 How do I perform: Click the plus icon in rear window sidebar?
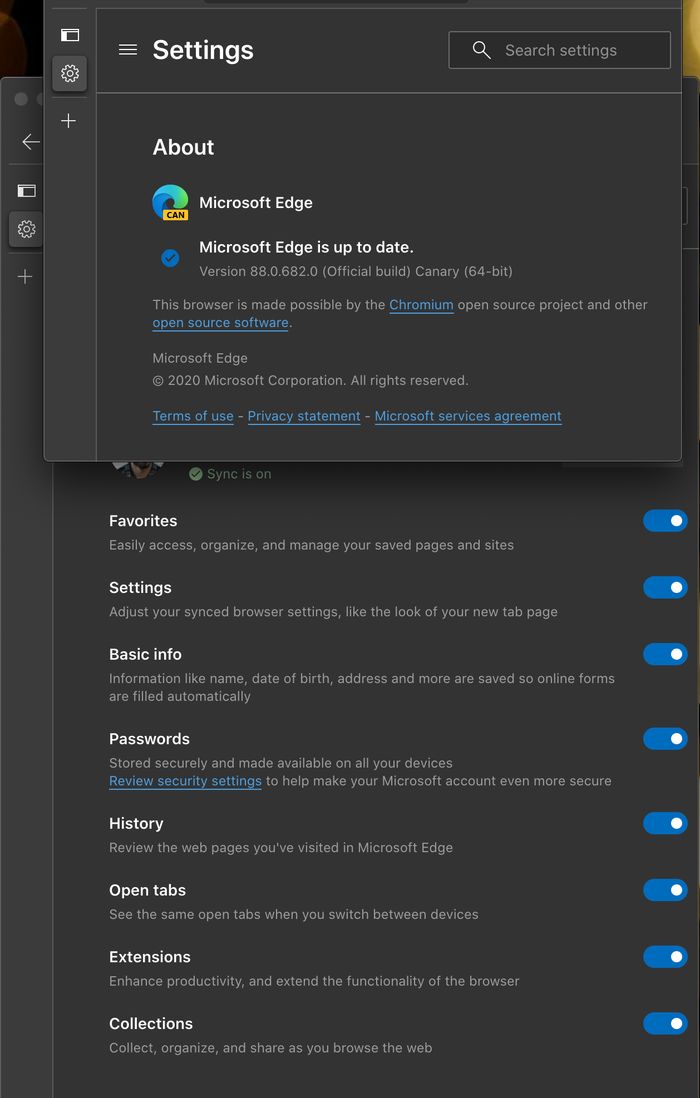(25, 277)
